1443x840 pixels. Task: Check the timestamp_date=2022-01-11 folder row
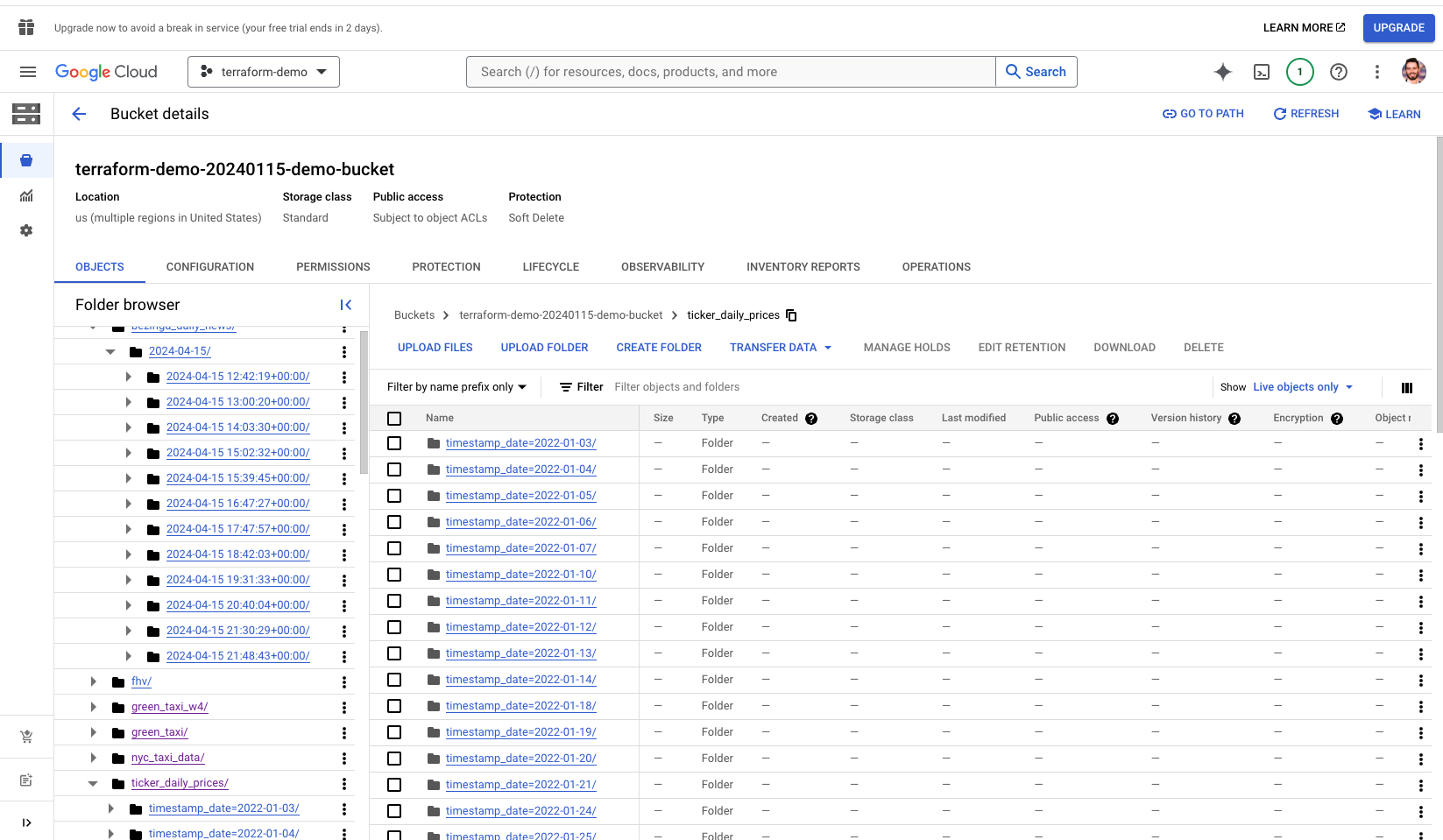pyautogui.click(x=394, y=601)
